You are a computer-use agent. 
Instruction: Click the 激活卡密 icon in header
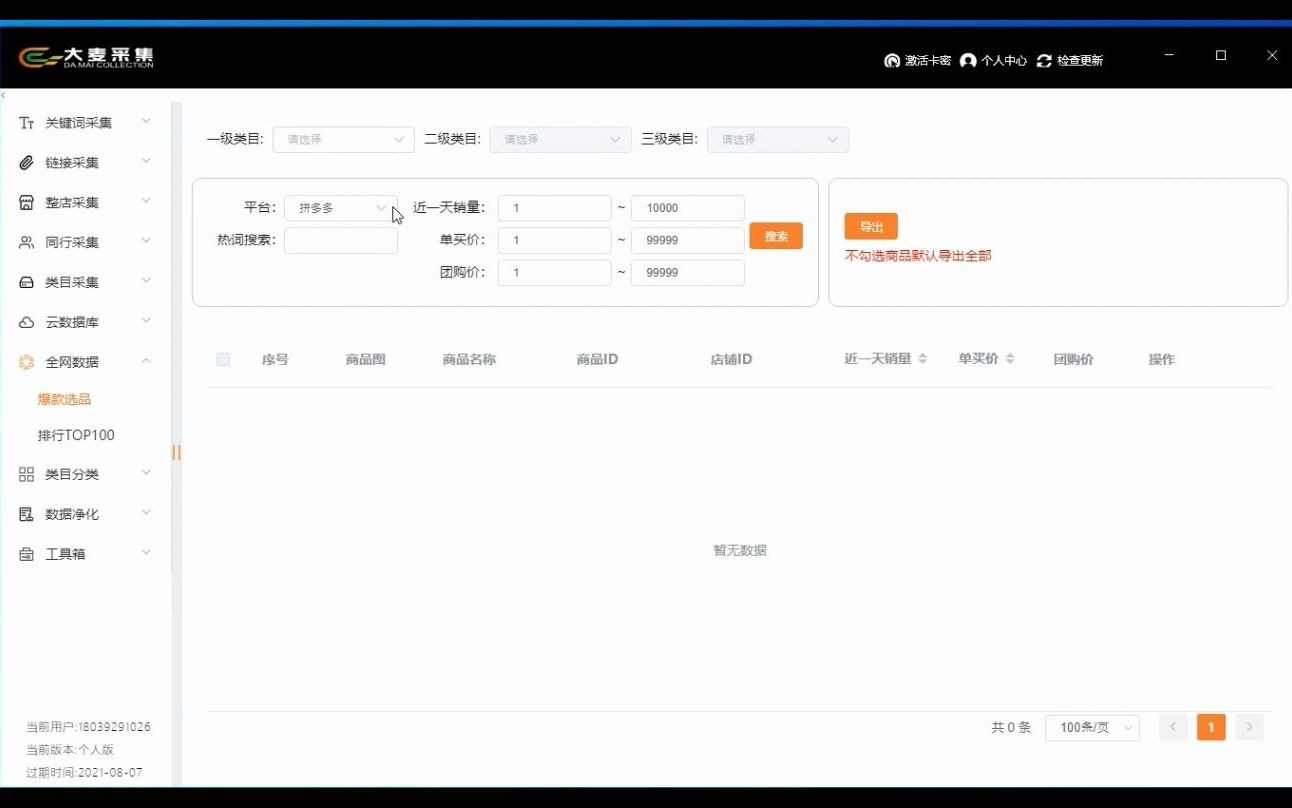click(x=892, y=61)
